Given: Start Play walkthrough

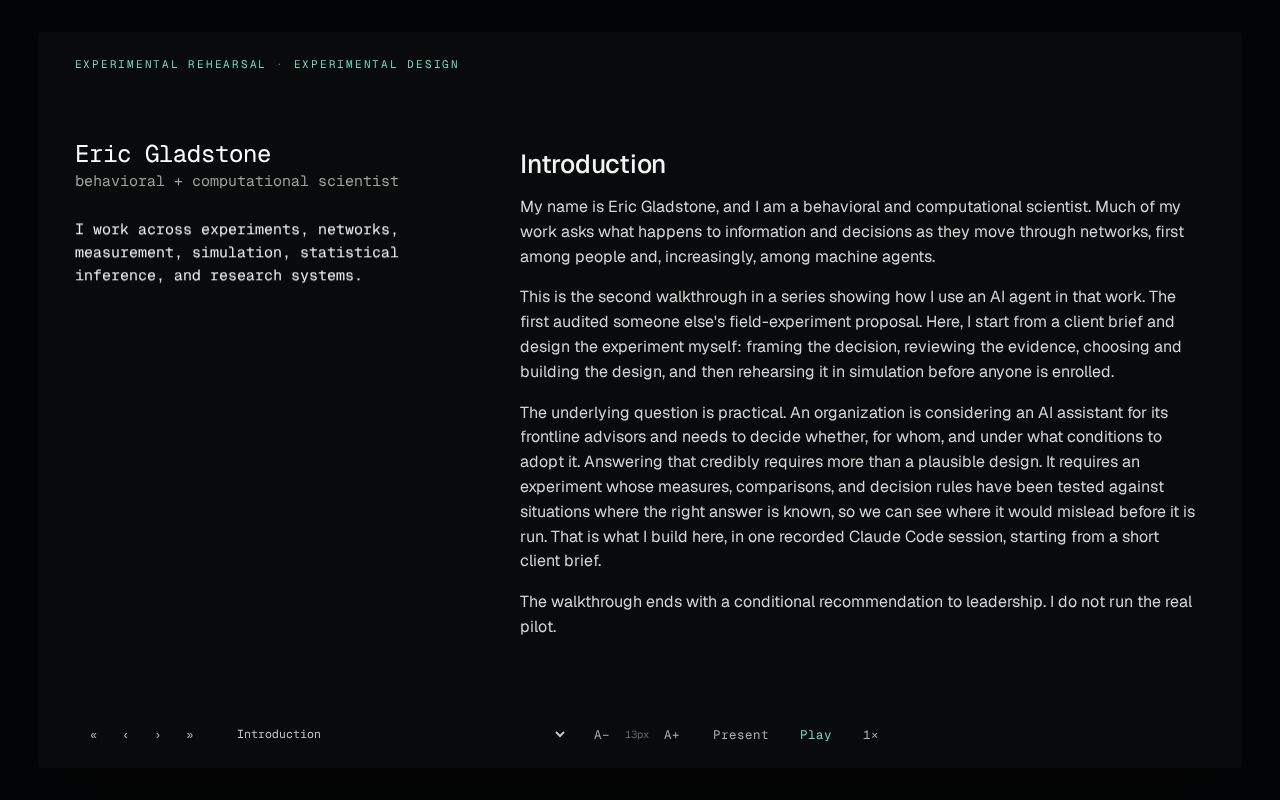Looking at the screenshot, I should (816, 735).
